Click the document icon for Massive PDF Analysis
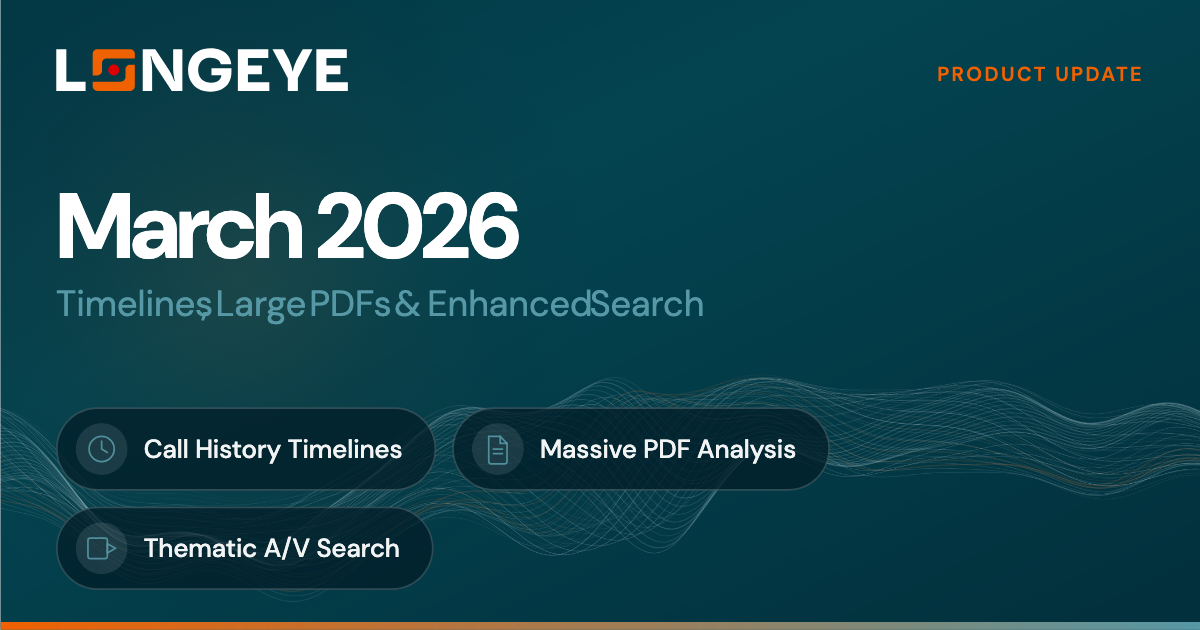This screenshot has width=1200, height=630. [x=497, y=449]
